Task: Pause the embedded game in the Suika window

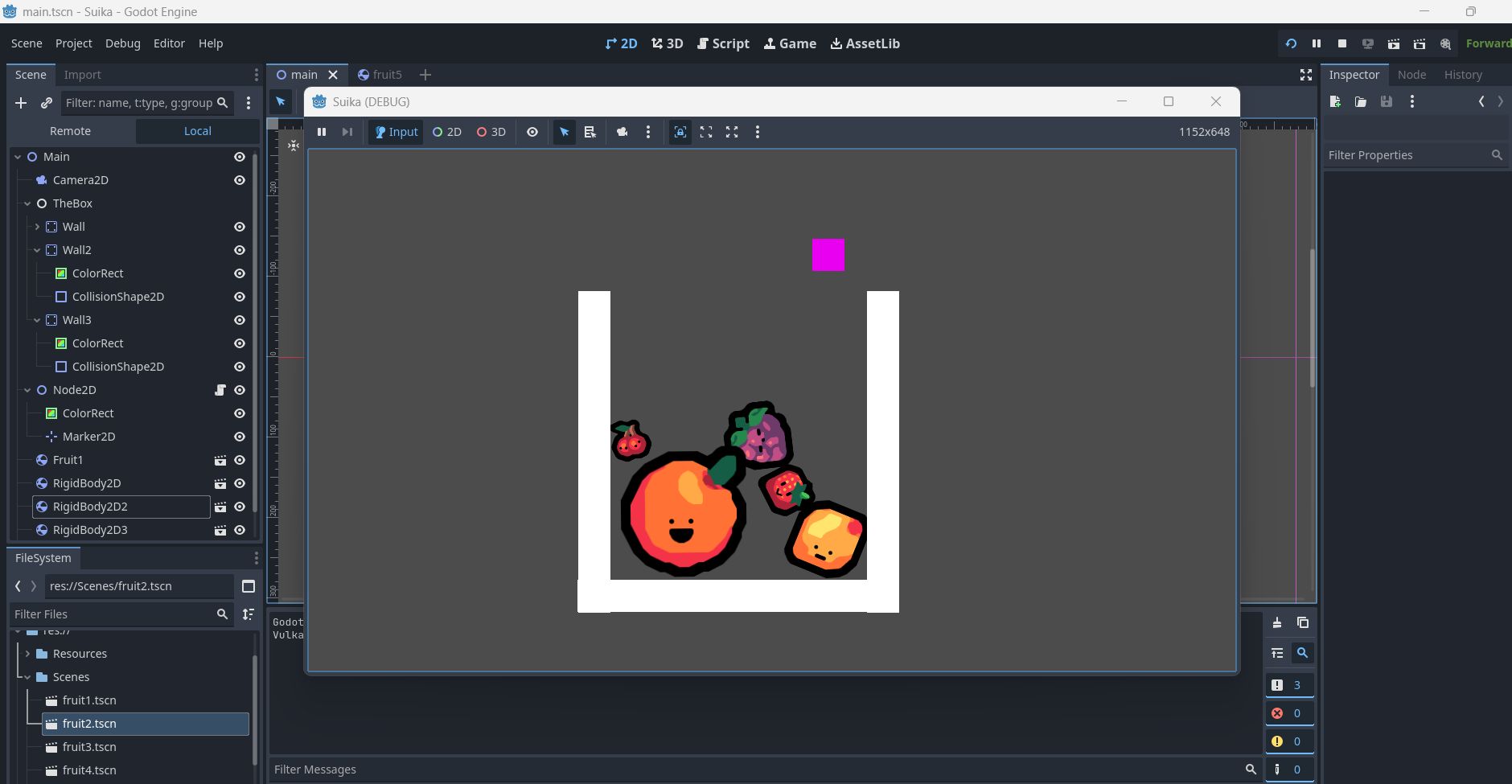Action: click(x=322, y=132)
